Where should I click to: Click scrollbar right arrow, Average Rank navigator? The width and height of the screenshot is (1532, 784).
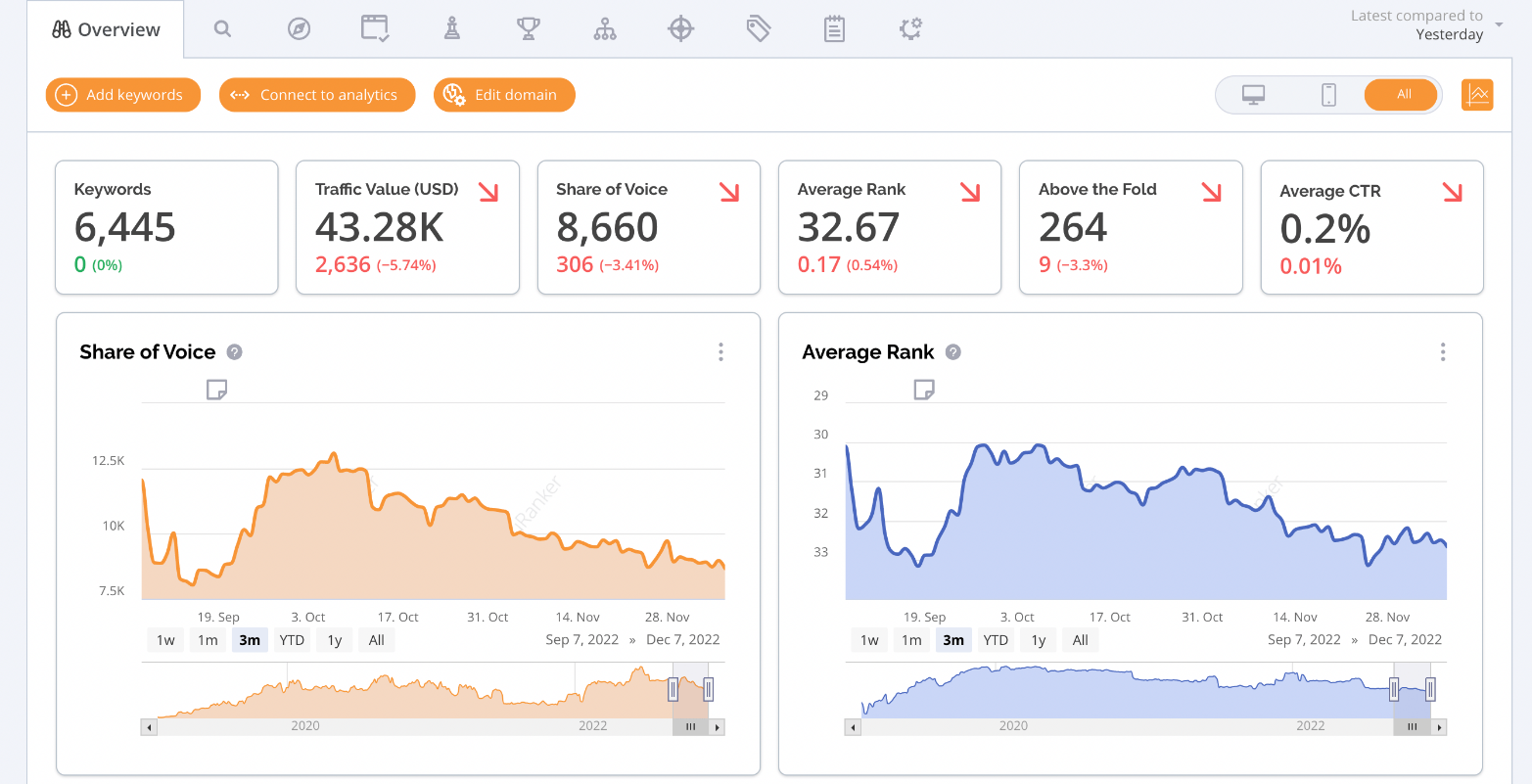coord(1439,727)
